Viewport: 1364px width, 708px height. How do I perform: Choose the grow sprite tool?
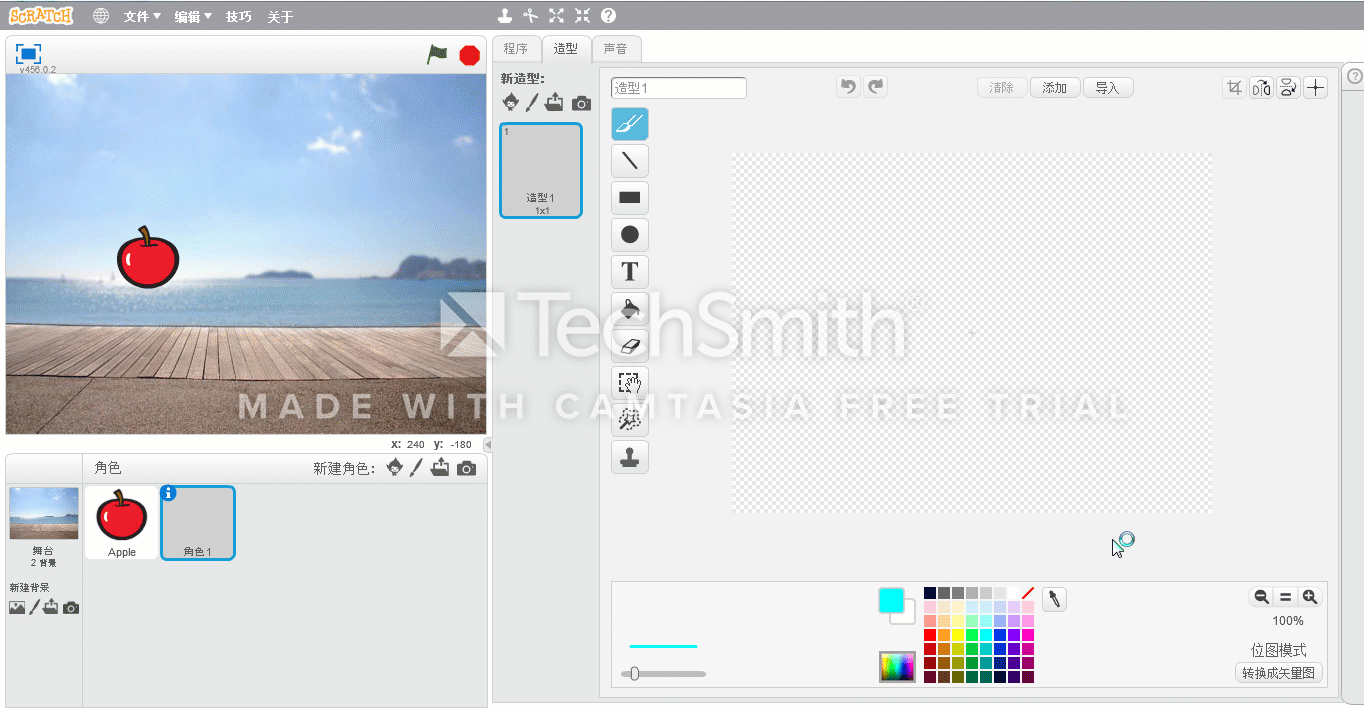pyautogui.click(x=557, y=16)
